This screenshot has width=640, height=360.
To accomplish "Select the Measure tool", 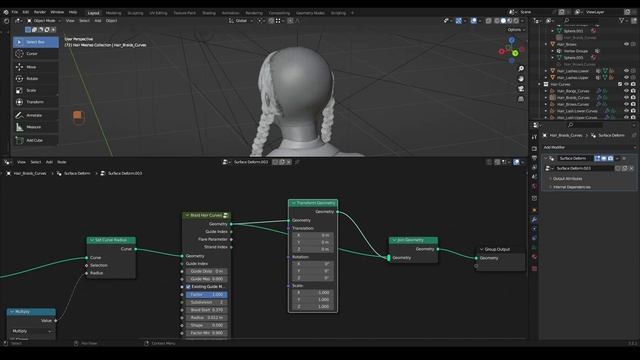I will [x=36, y=127].
